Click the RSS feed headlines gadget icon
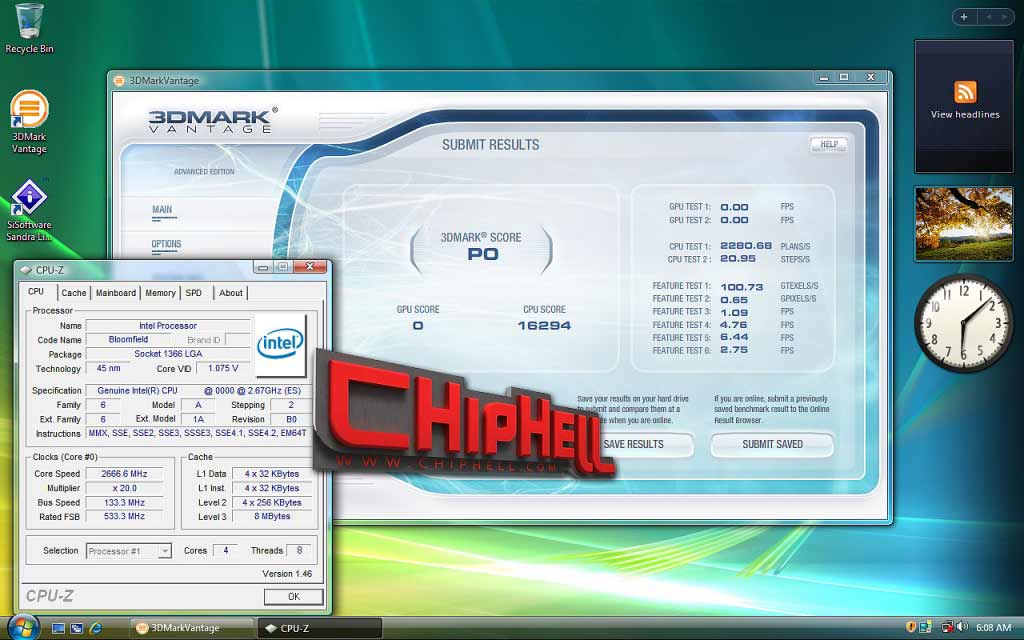Image resolution: width=1024 pixels, height=640 pixels. 965,92
